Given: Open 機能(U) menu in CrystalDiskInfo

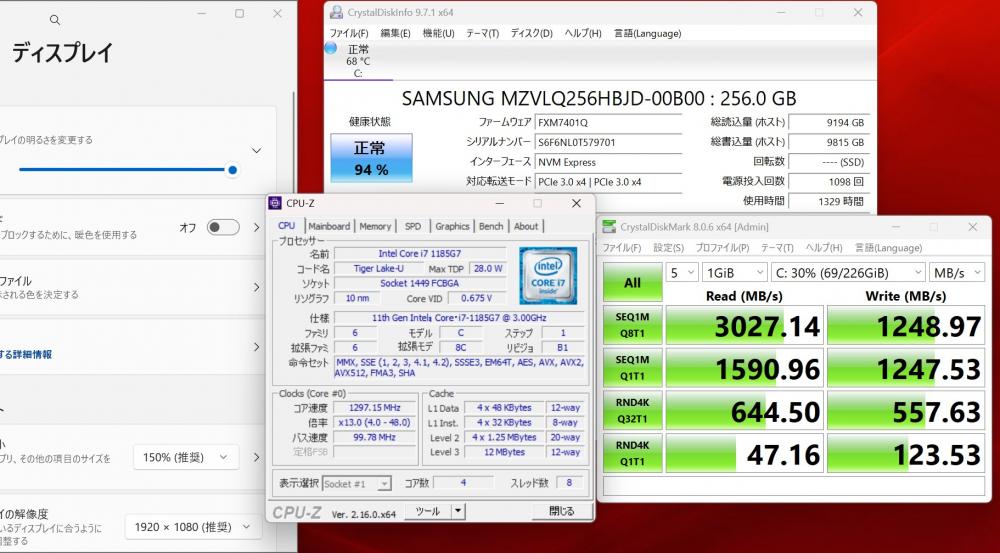Looking at the screenshot, I should [x=438, y=33].
